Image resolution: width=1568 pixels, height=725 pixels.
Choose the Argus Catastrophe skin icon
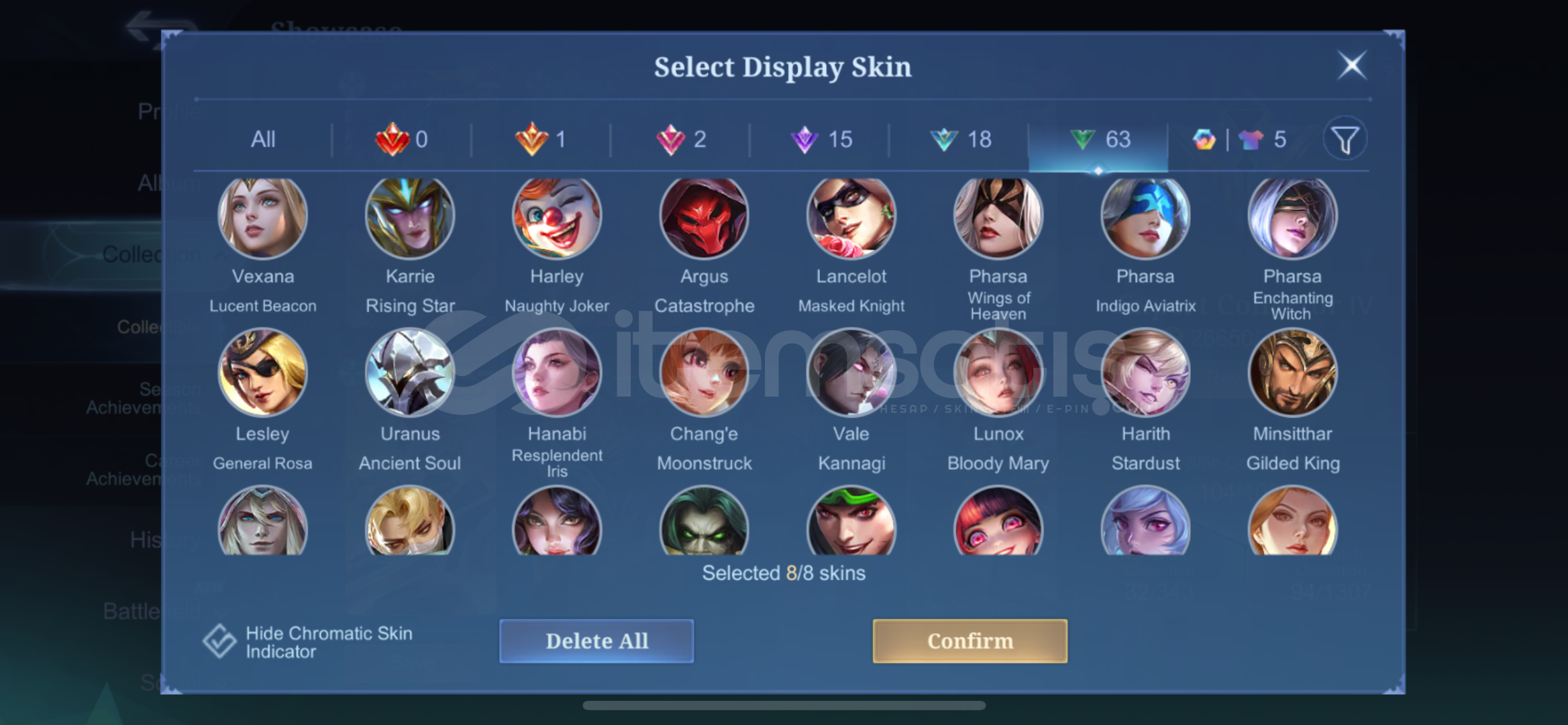point(704,216)
